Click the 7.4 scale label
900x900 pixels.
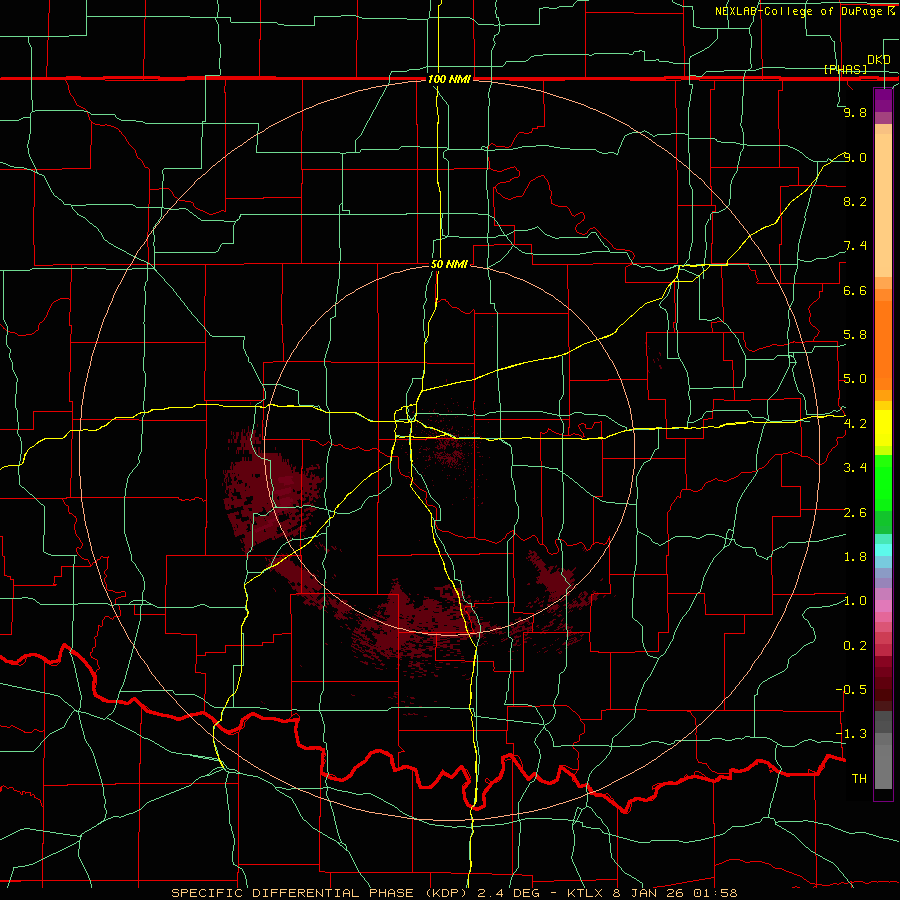click(x=855, y=246)
